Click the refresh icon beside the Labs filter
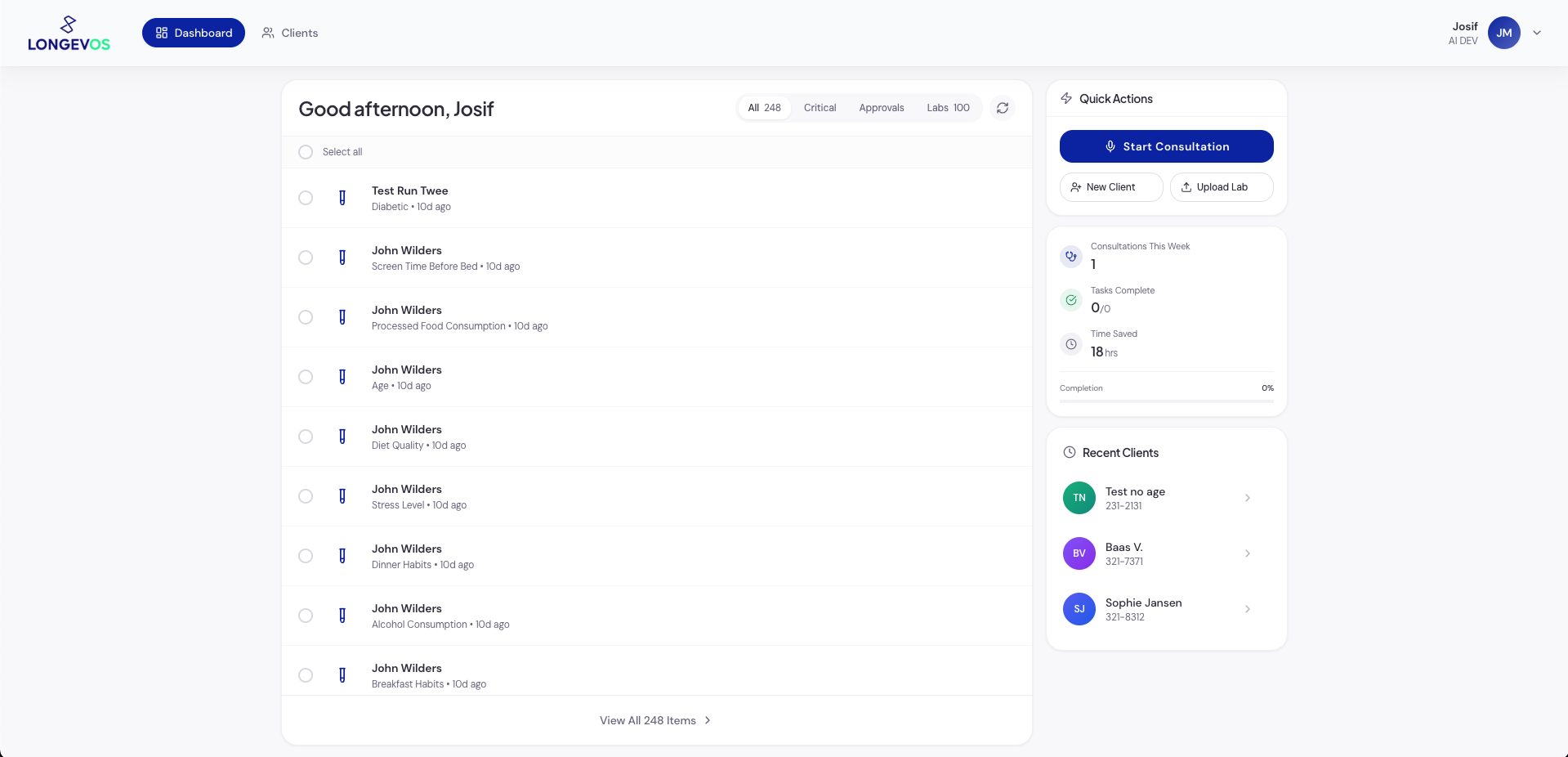 tap(1002, 107)
